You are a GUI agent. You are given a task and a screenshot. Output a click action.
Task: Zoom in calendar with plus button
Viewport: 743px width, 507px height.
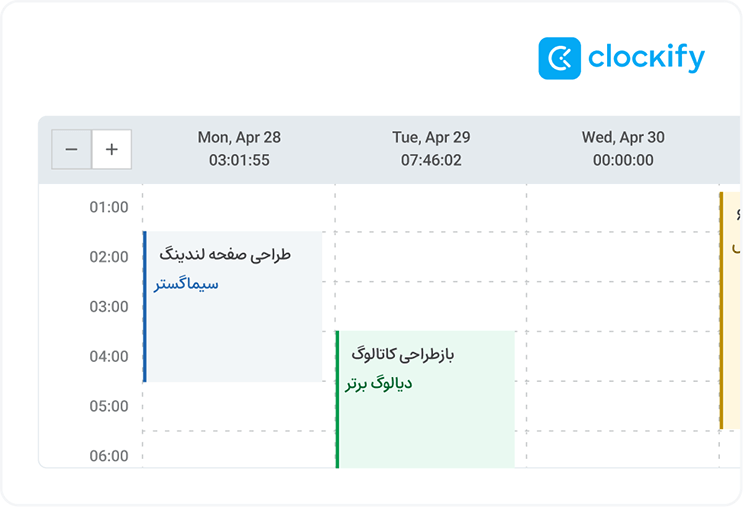(x=112, y=150)
